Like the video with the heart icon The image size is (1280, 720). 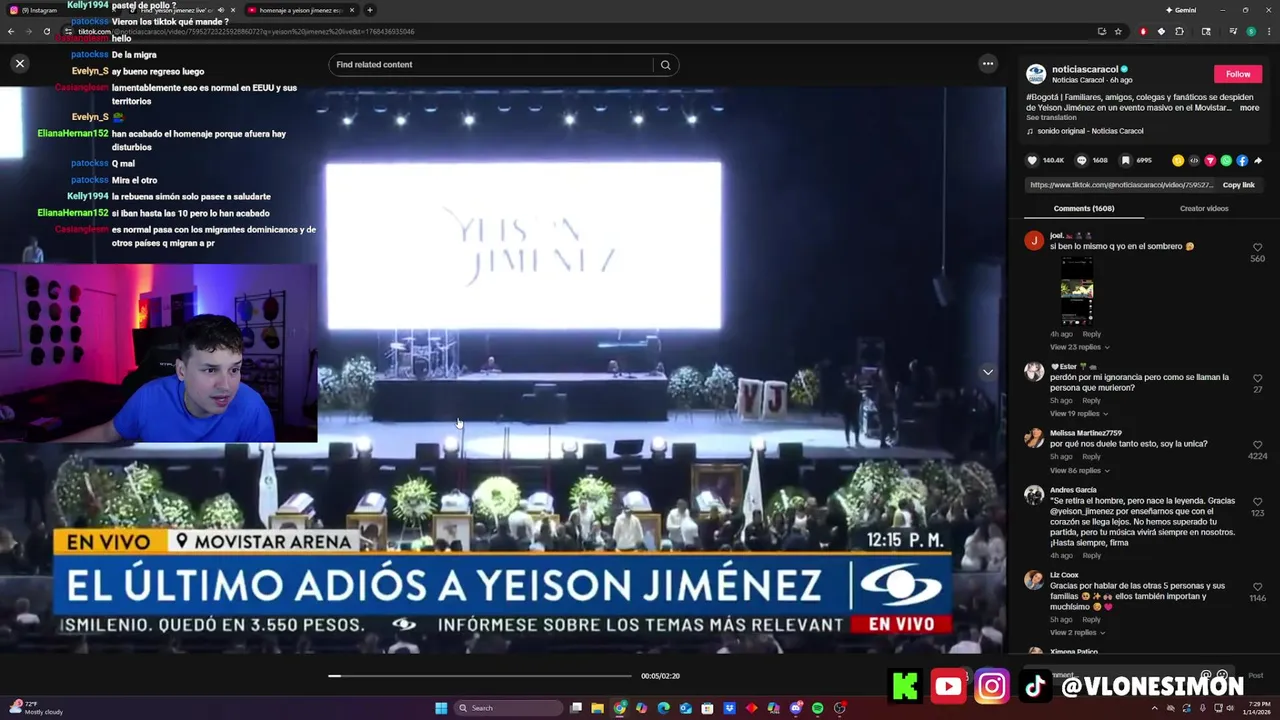(x=1032, y=160)
